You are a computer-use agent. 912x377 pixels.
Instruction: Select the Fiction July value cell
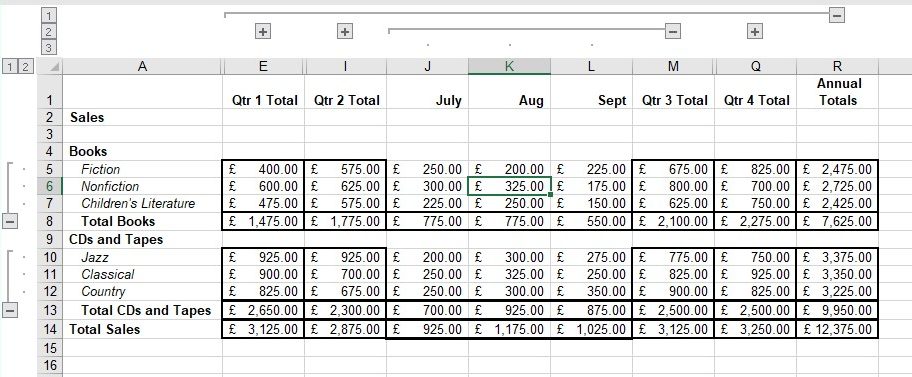coord(428,169)
